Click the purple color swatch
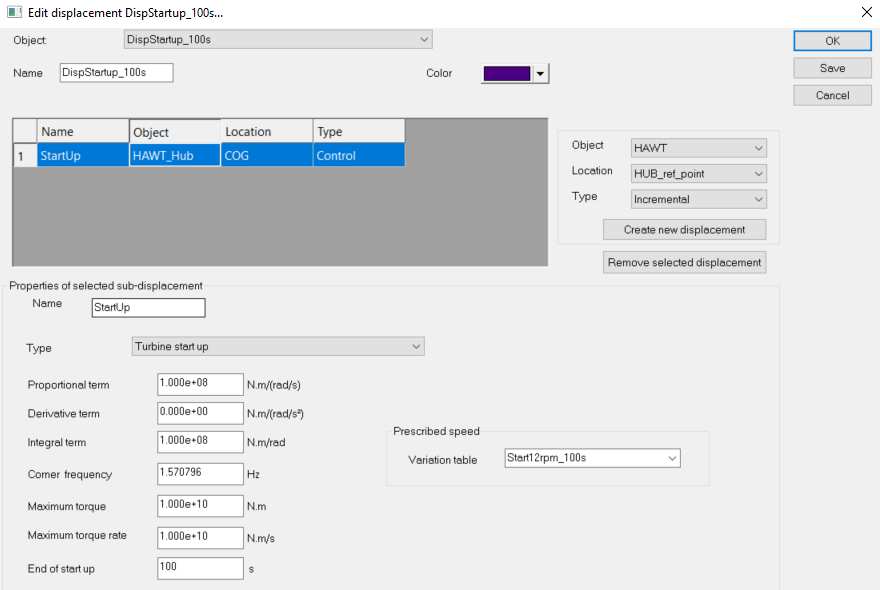880x590 pixels. pyautogui.click(x=507, y=74)
